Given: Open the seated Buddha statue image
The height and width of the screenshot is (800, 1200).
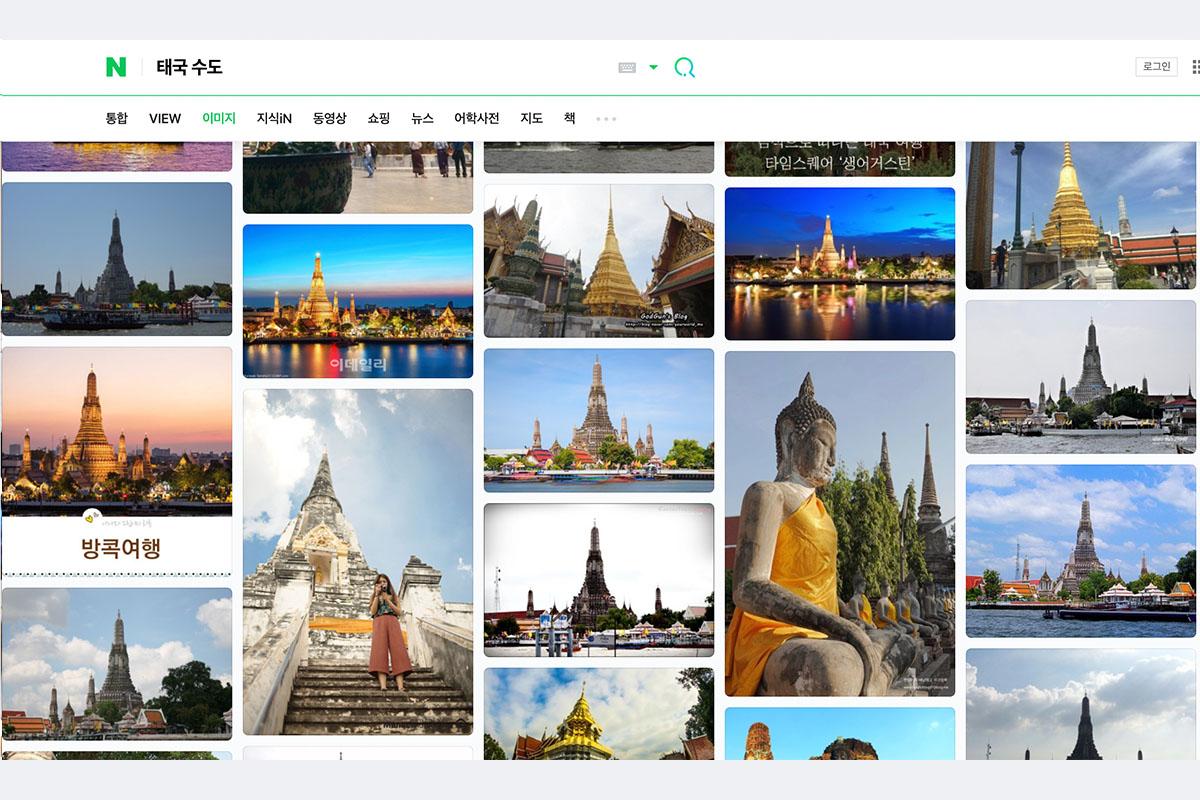Looking at the screenshot, I should [x=839, y=523].
